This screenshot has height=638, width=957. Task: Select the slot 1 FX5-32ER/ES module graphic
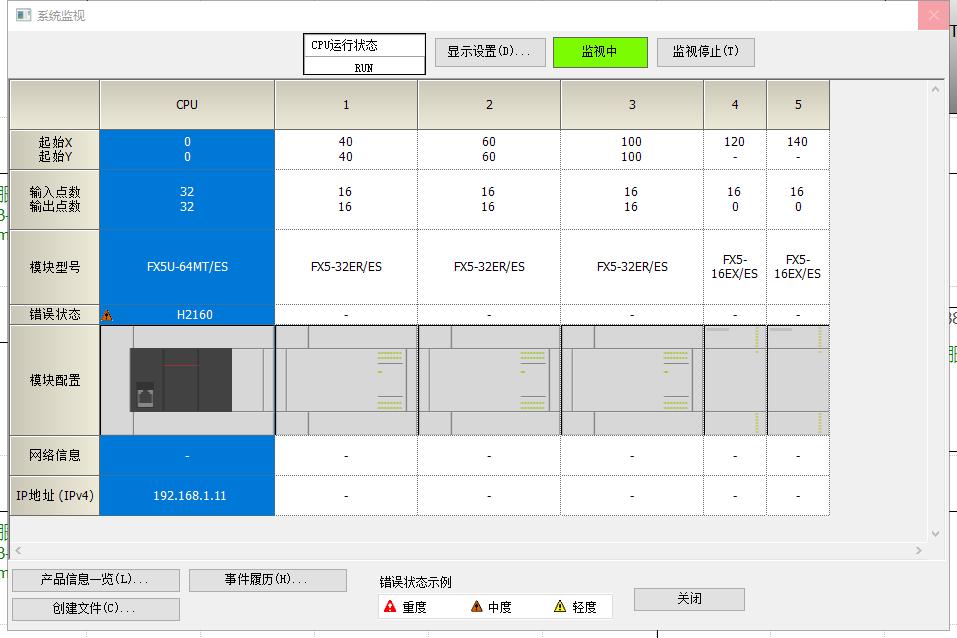(x=345, y=380)
